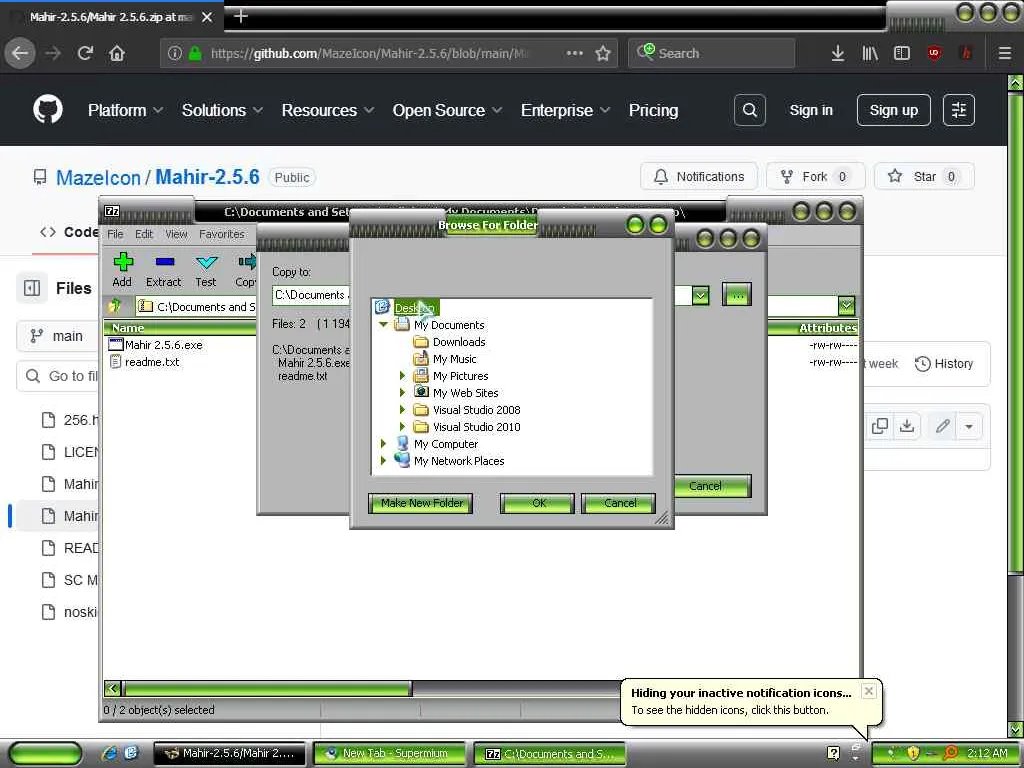Select Downloads folder in tree
The image size is (1024, 768).
coord(458,342)
